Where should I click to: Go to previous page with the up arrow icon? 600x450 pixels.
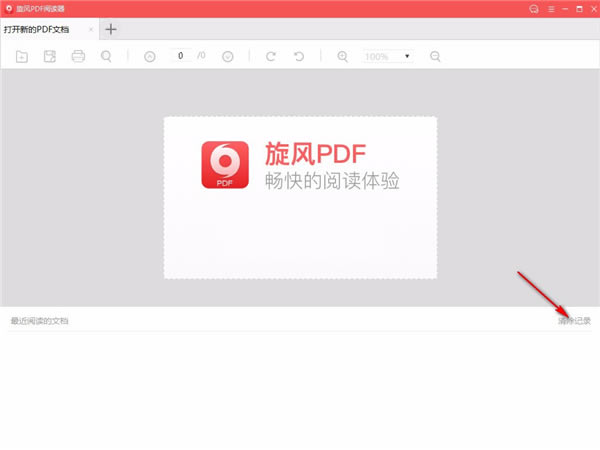[x=150, y=57]
